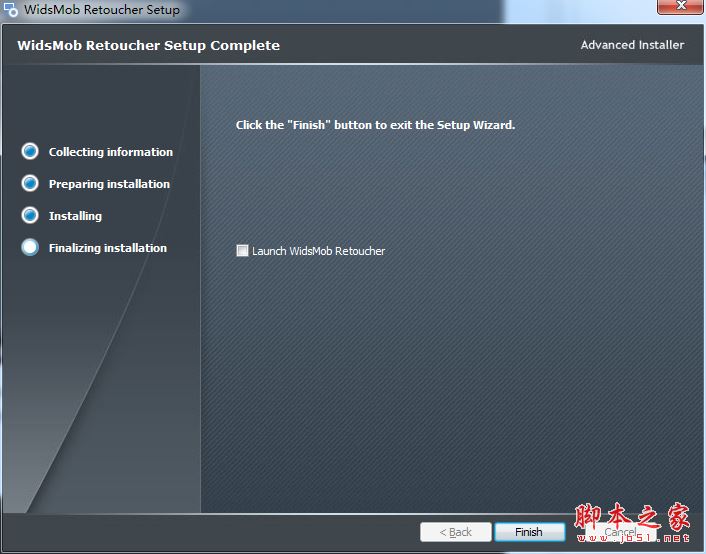
Task: Click the disabled Back button
Action: pos(456,532)
